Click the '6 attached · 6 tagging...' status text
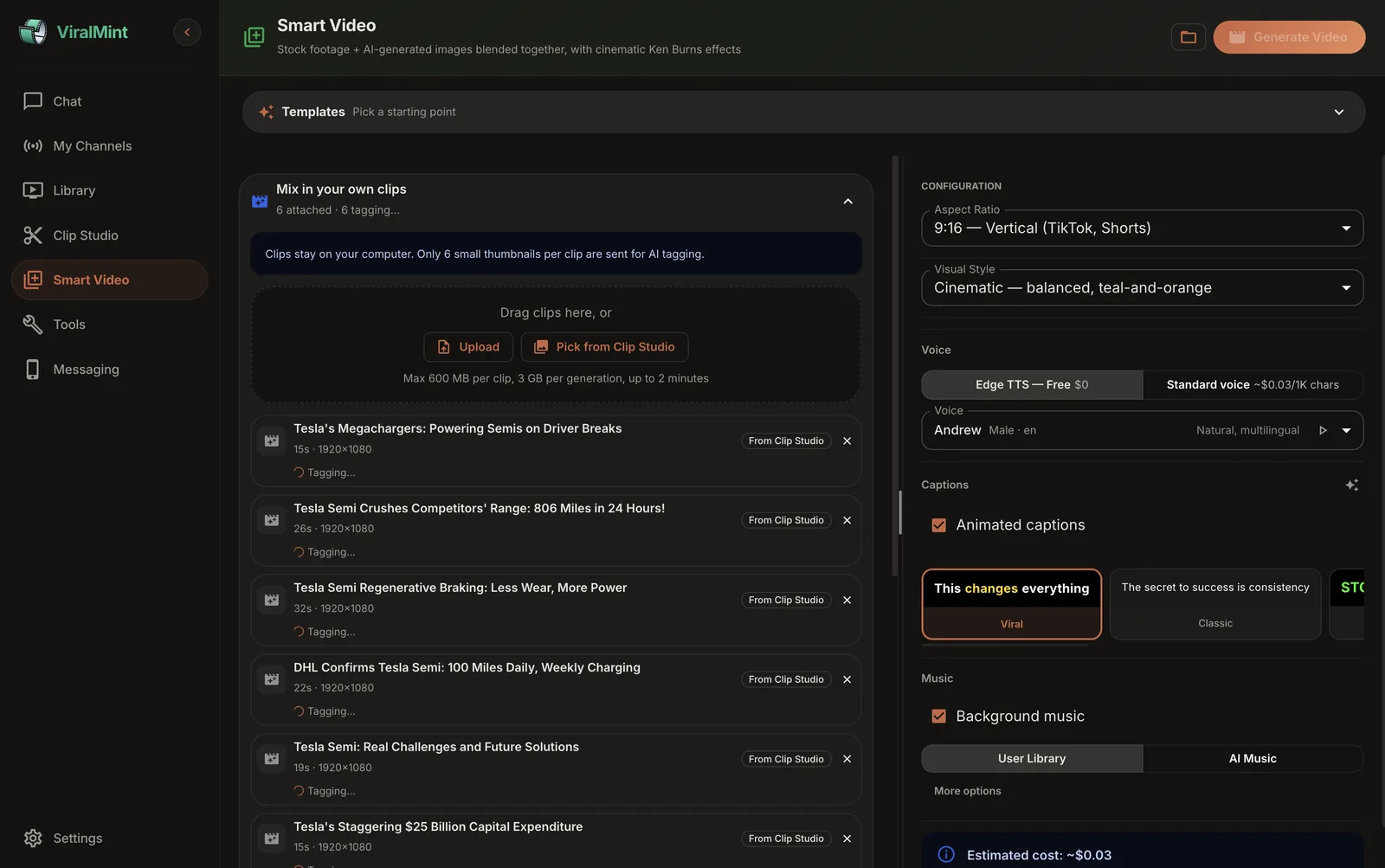This screenshot has height=868, width=1385. 338,210
